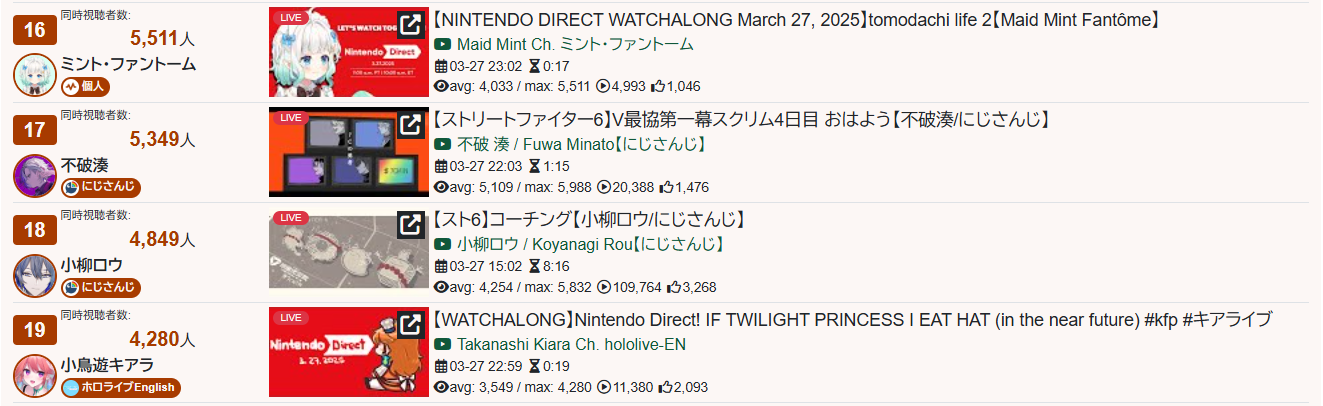Open Maid Mint Ch. ミント・ファントーム channel link
Viewport: 1323px width, 406px height.
tap(575, 45)
